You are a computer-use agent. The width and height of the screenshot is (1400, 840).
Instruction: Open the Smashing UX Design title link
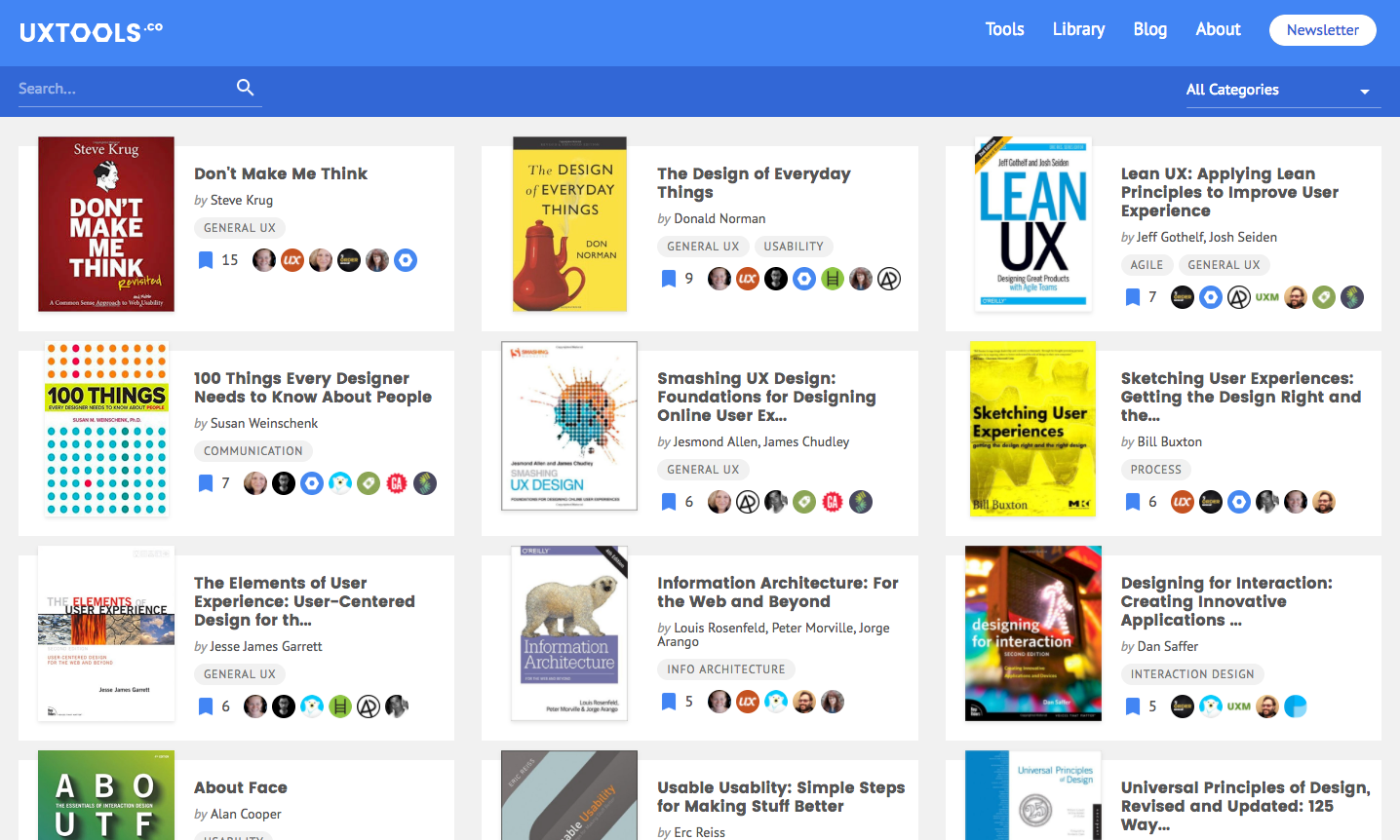766,397
